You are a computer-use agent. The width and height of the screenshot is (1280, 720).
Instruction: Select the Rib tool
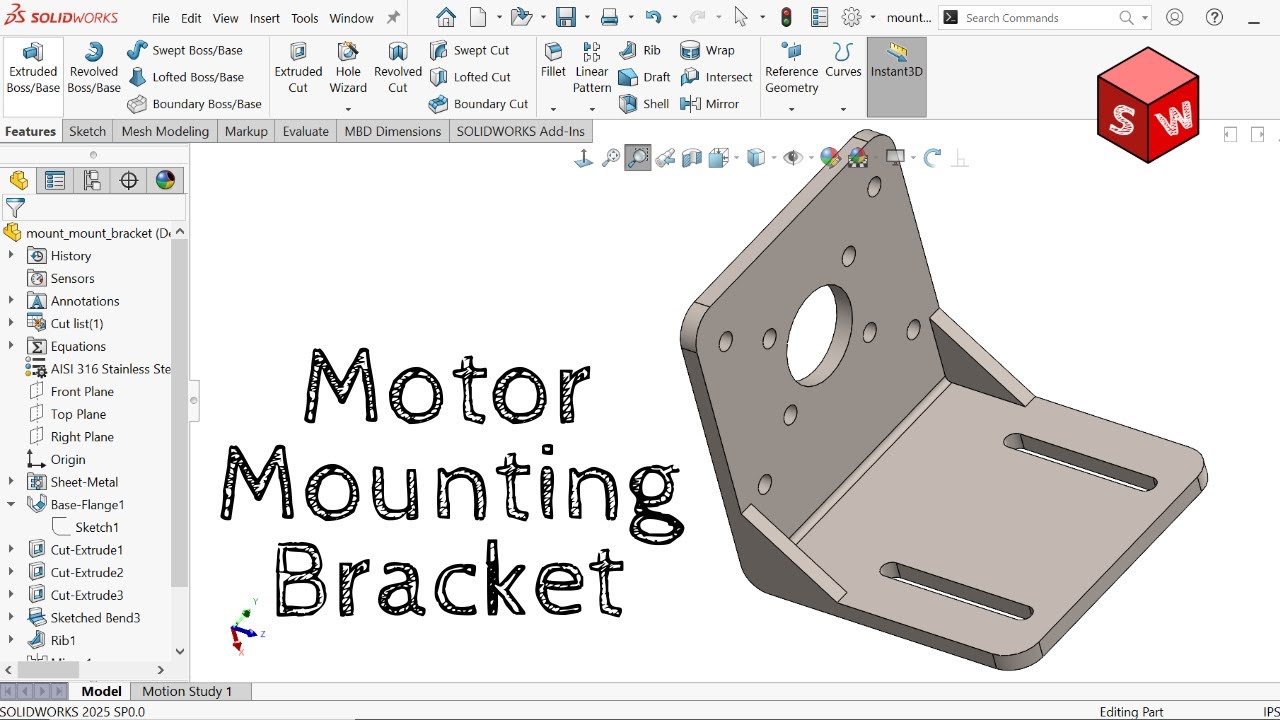click(640, 50)
